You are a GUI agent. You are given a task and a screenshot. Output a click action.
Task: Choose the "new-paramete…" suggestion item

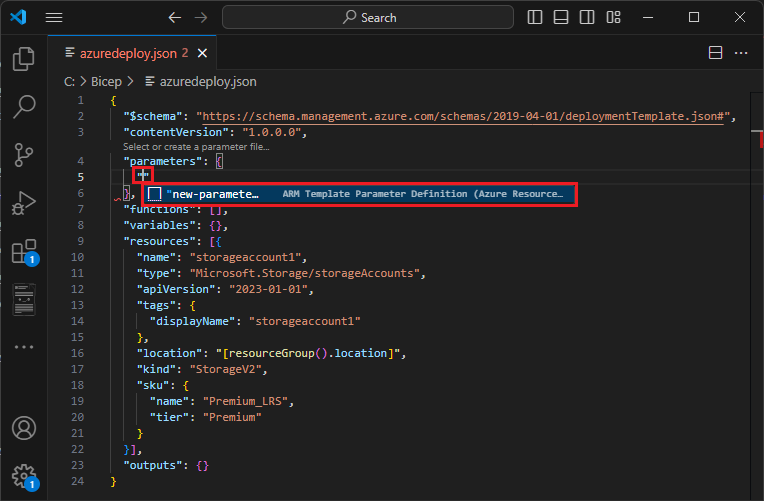click(x=359, y=194)
